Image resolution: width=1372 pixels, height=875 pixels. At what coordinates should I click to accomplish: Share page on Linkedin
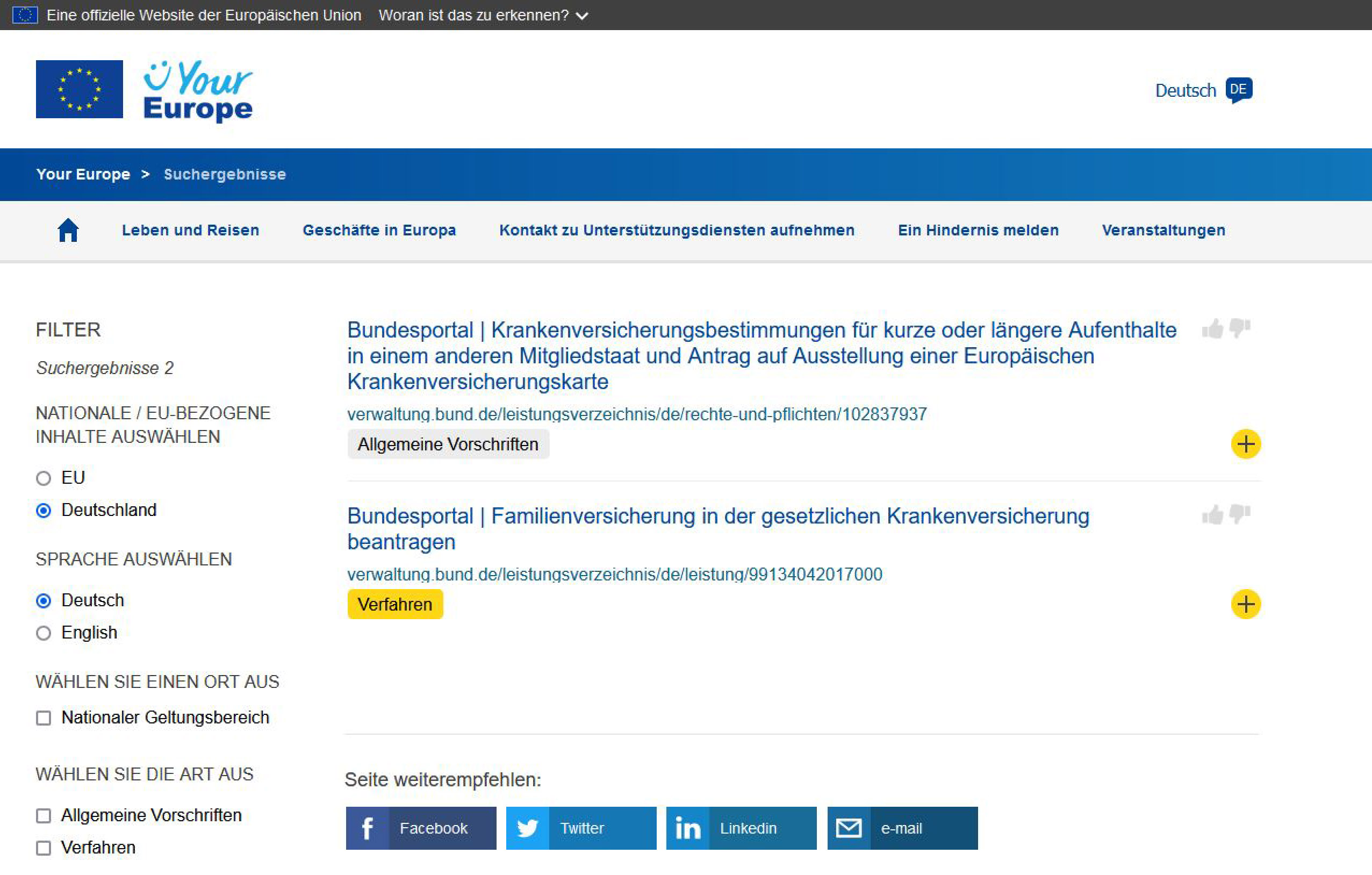tap(741, 828)
